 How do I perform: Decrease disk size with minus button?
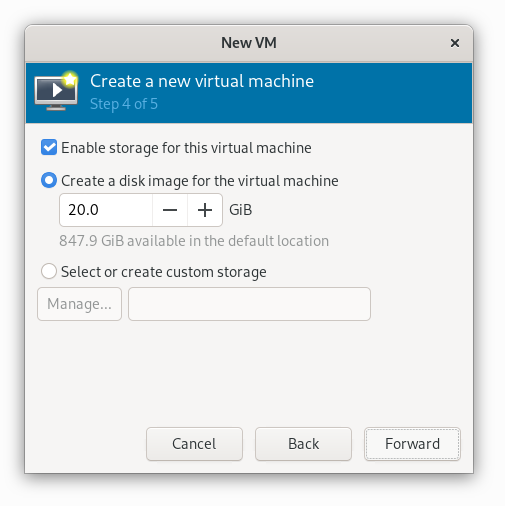coord(170,210)
